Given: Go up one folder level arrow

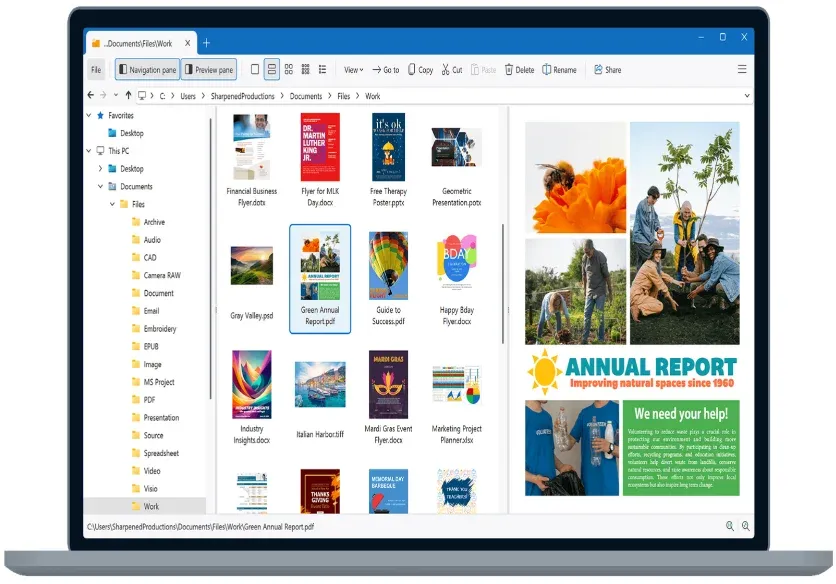Looking at the screenshot, I should 128,95.
